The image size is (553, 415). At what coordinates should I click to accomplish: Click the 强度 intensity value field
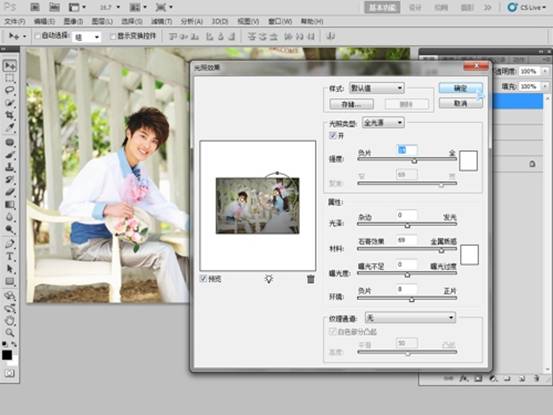point(407,150)
